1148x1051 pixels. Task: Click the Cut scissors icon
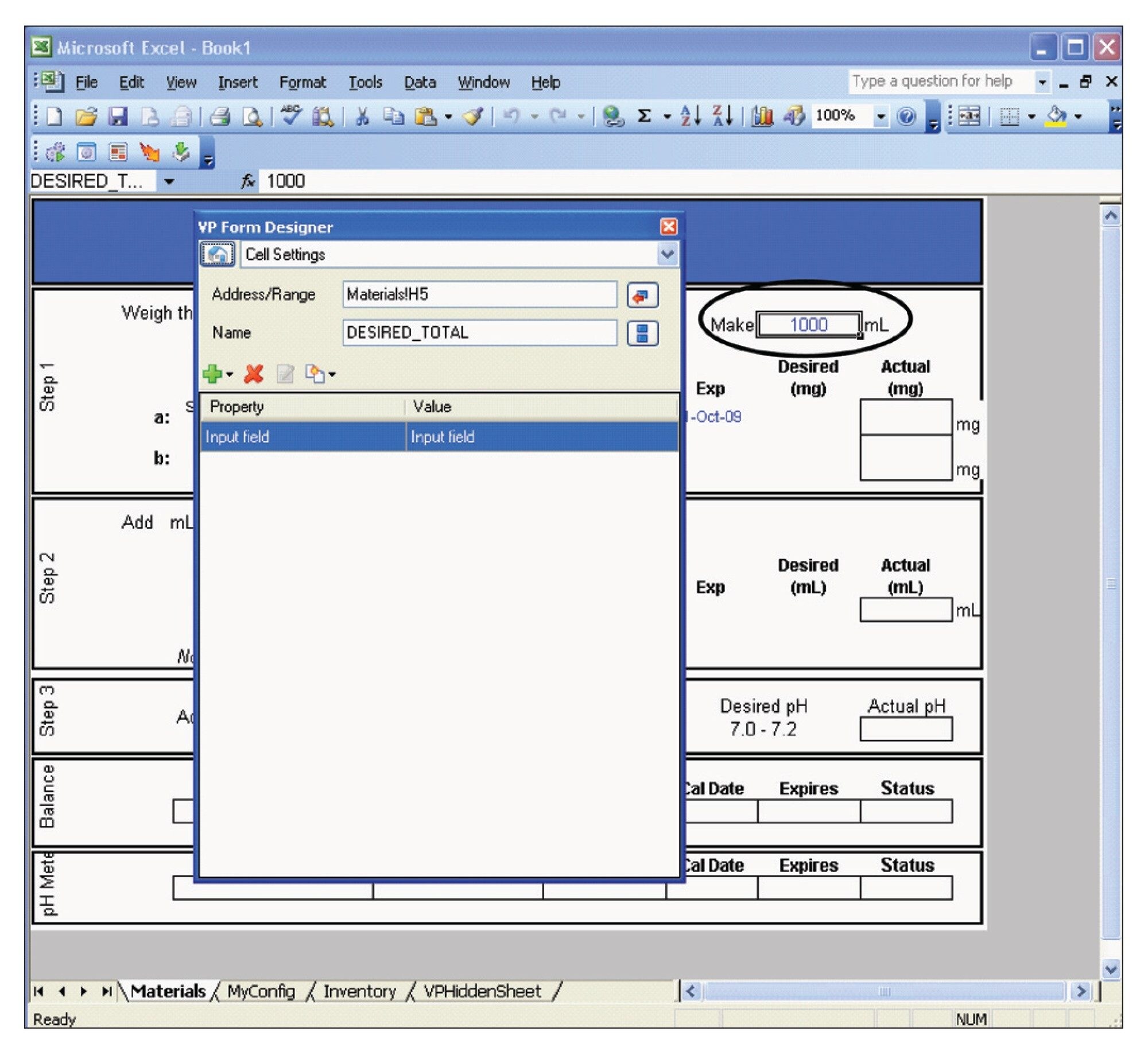pos(362,117)
